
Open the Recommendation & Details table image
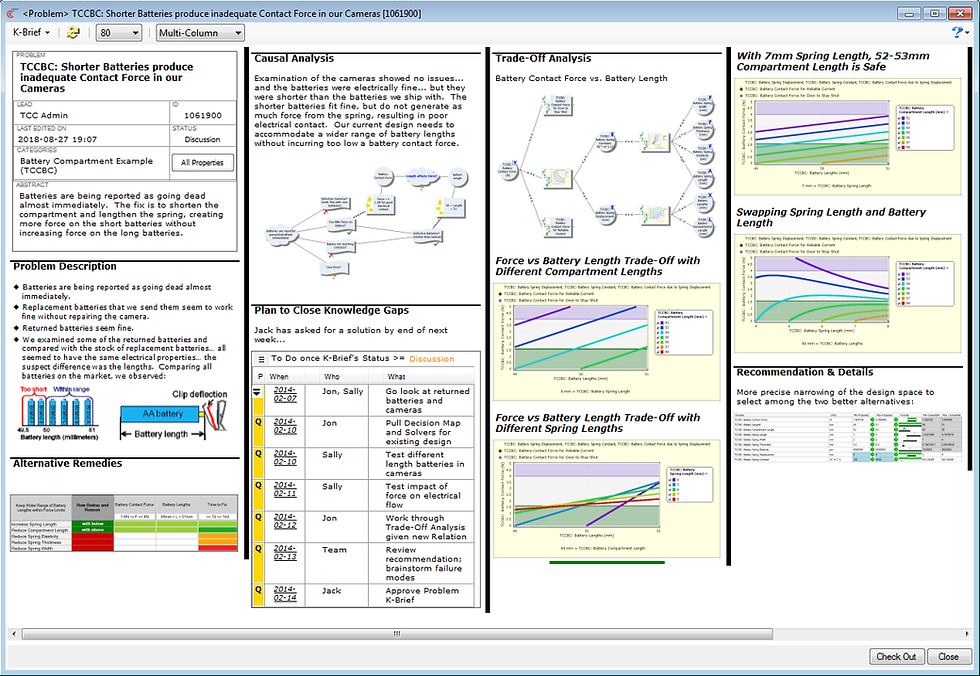click(x=848, y=437)
